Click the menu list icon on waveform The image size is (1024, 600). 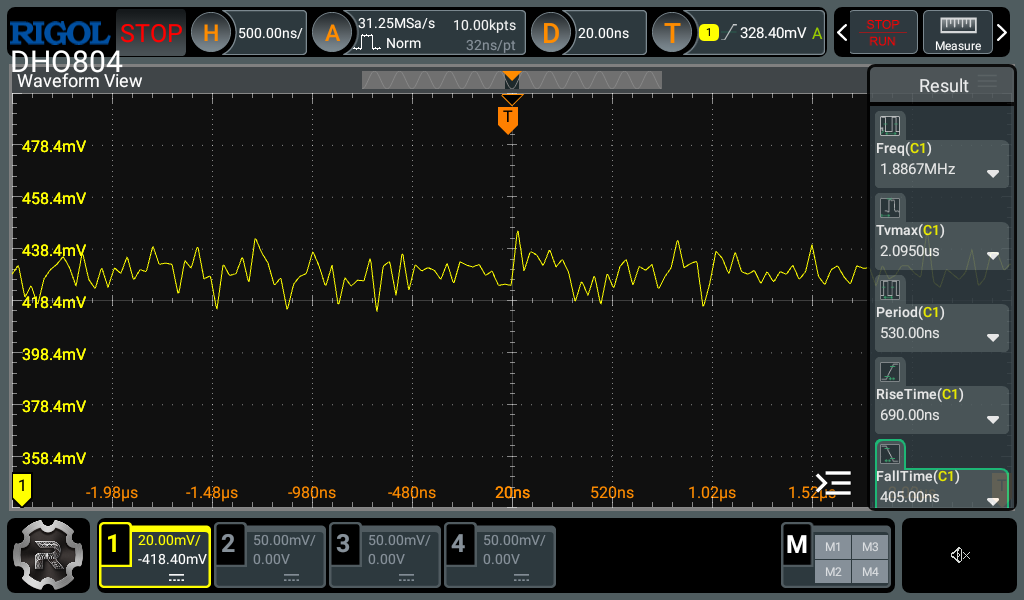(833, 484)
